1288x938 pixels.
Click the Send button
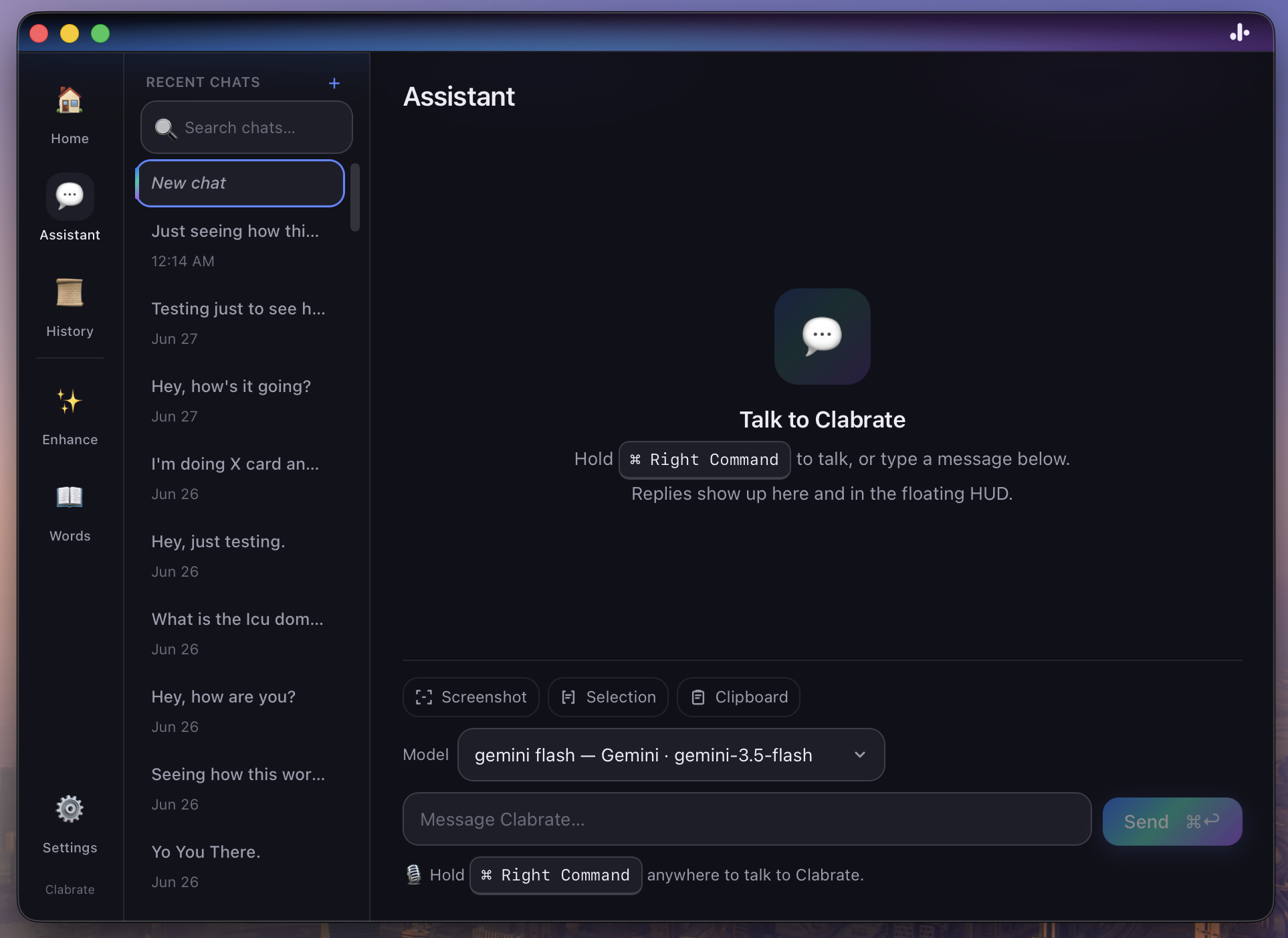(1172, 821)
